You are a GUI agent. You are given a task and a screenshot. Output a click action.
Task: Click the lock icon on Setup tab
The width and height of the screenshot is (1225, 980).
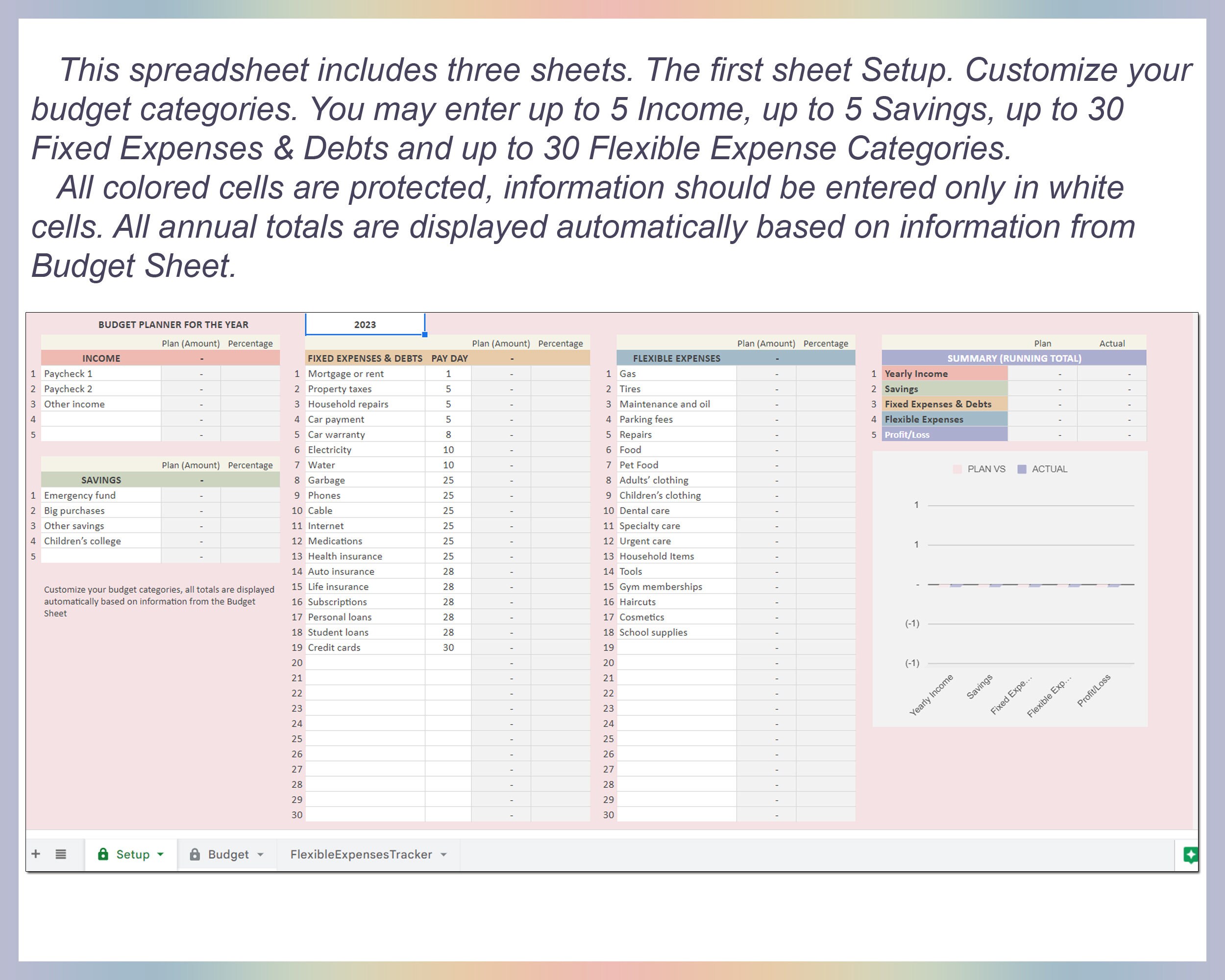point(103,854)
